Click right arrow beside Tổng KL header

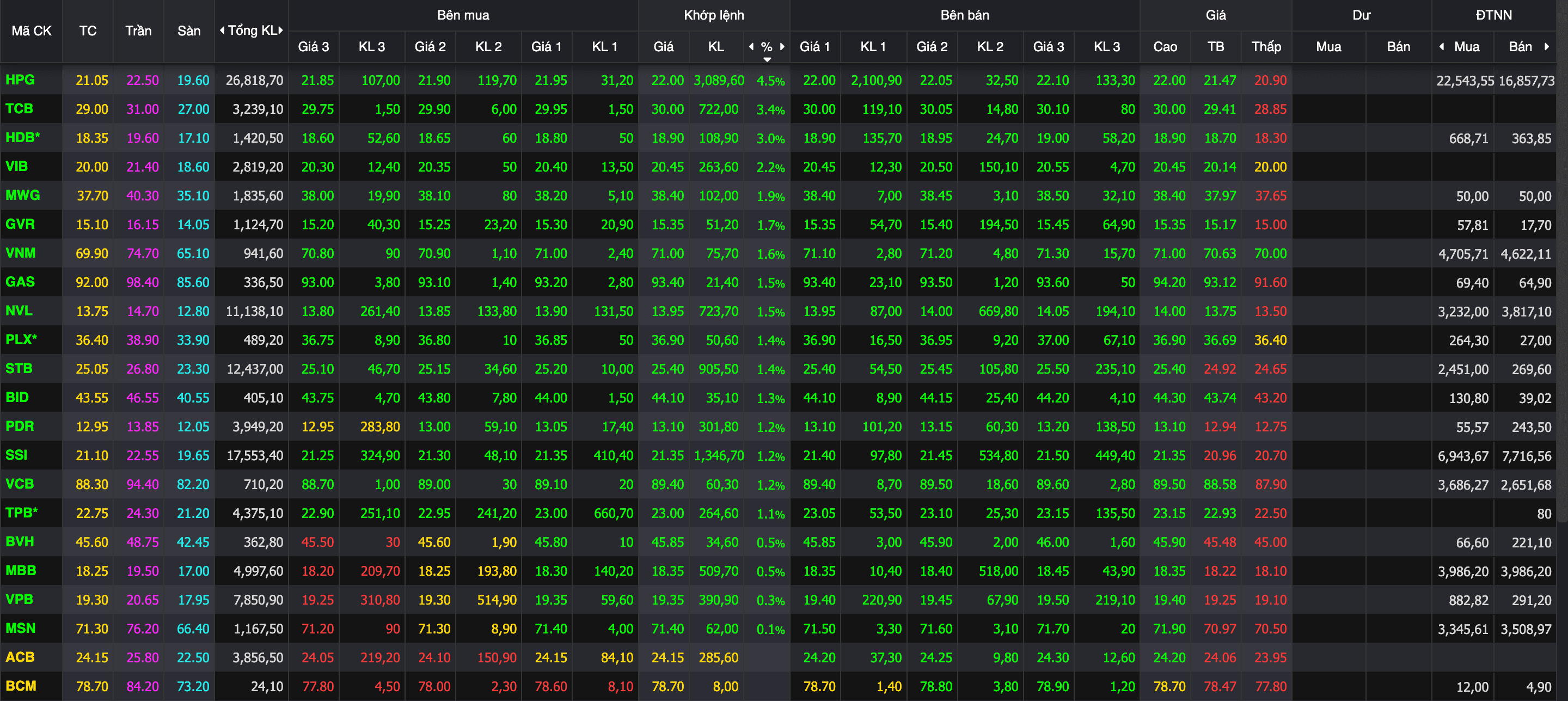pos(280,31)
